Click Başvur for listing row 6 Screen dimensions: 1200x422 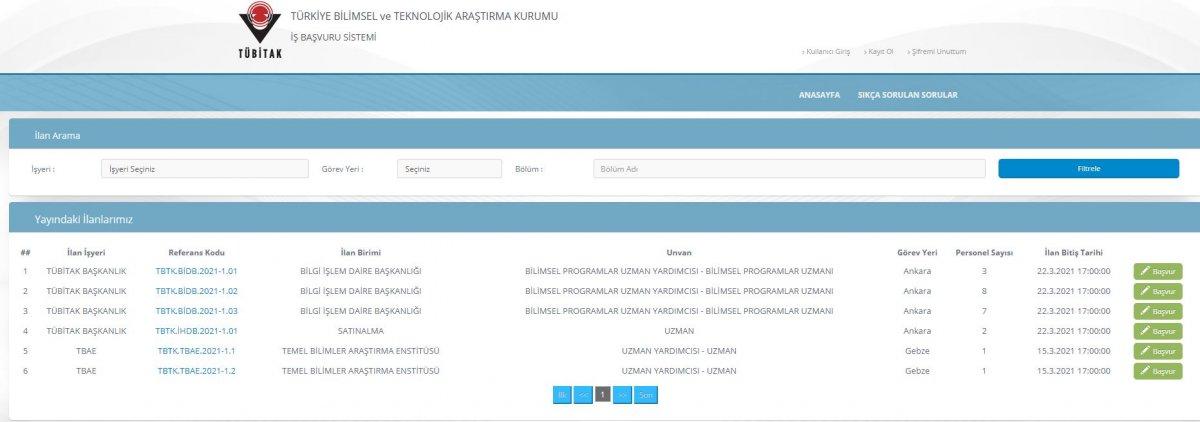click(1157, 371)
